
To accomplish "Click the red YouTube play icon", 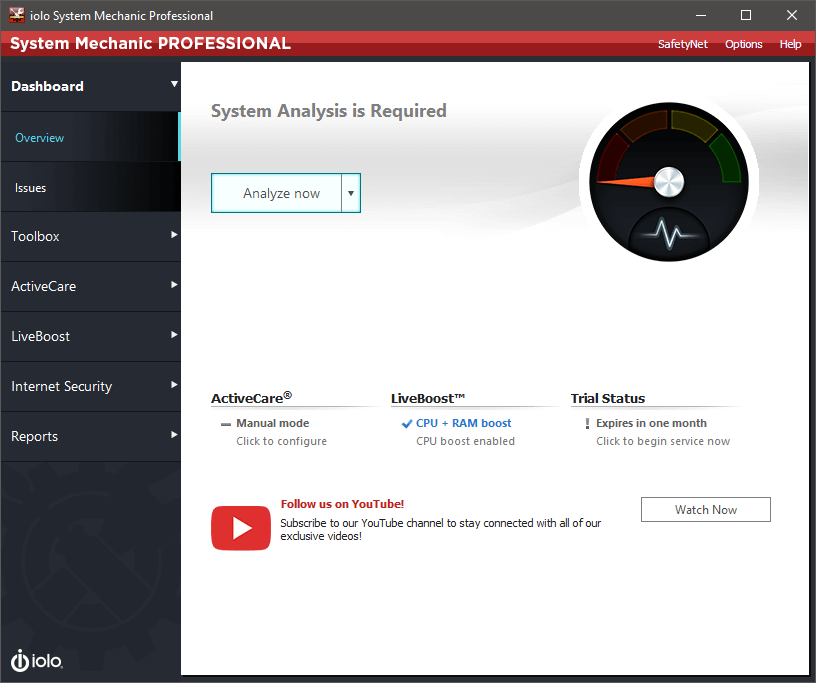I will (241, 528).
